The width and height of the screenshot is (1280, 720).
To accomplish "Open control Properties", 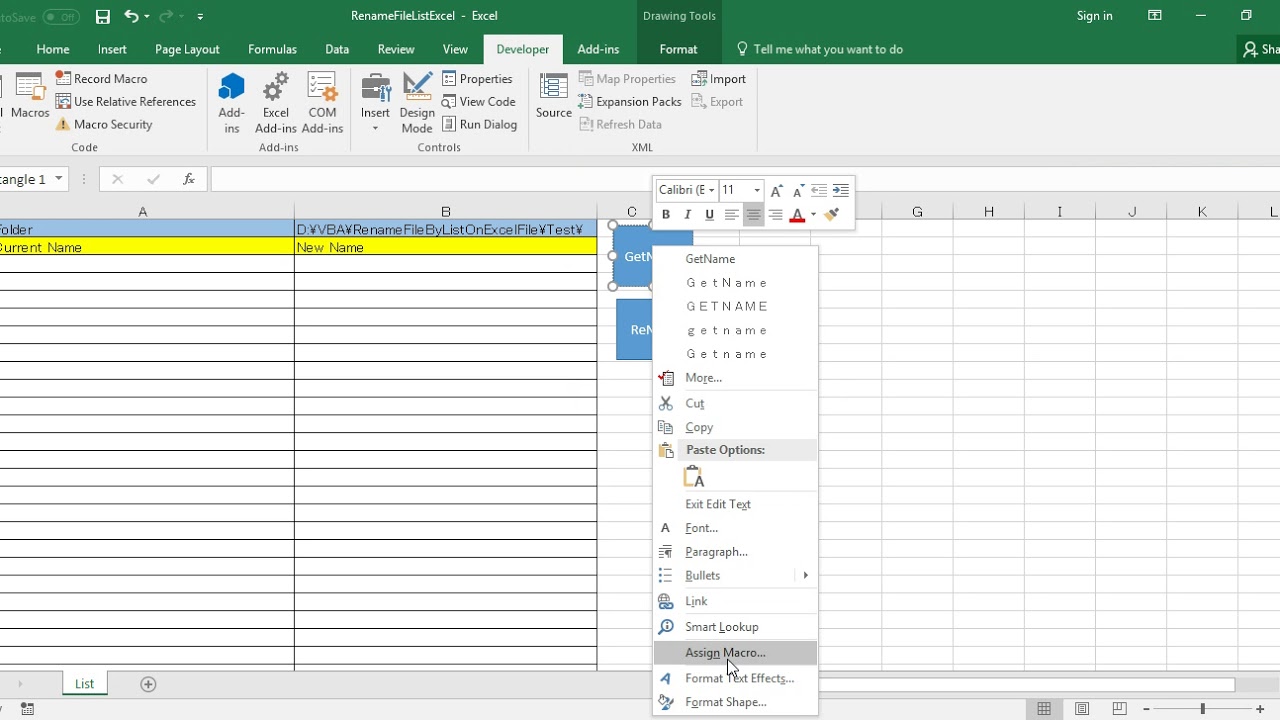I will pos(477,79).
